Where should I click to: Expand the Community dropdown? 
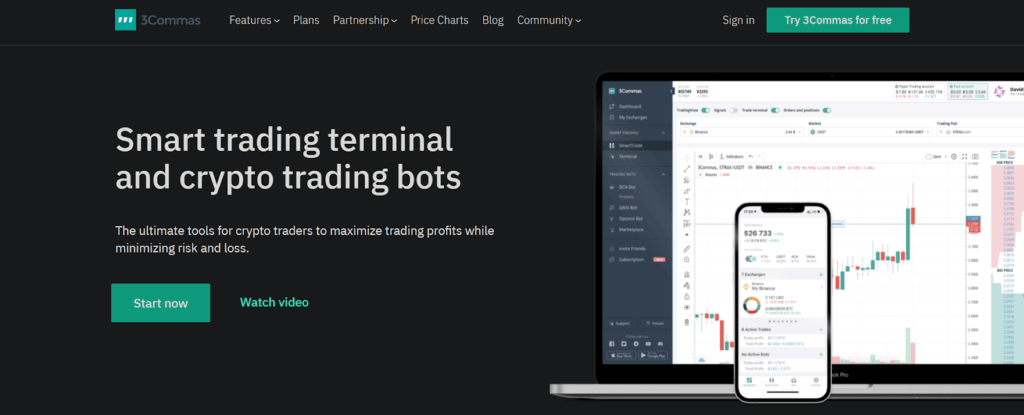point(549,20)
